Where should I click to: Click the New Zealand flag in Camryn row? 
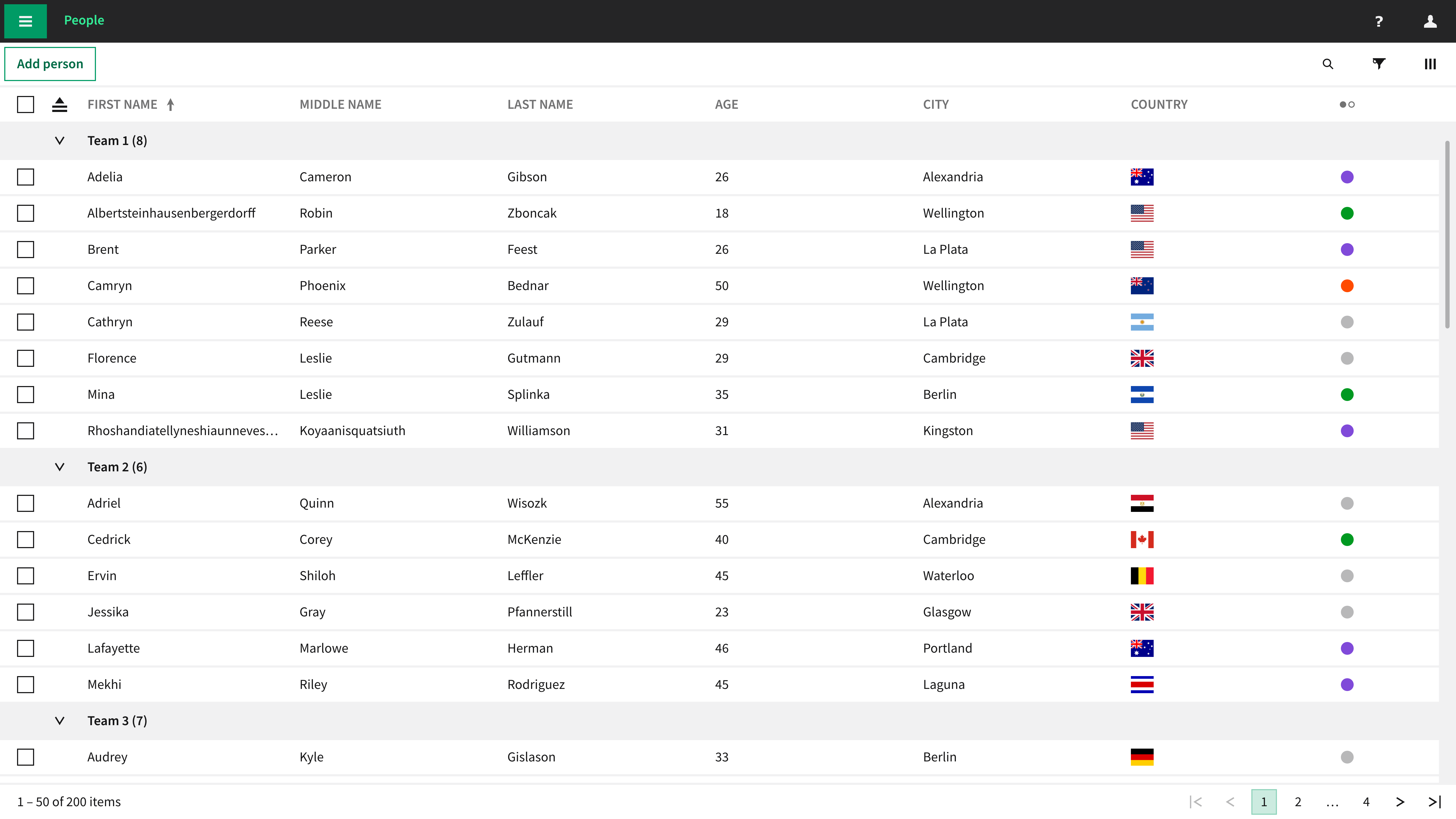coord(1142,286)
